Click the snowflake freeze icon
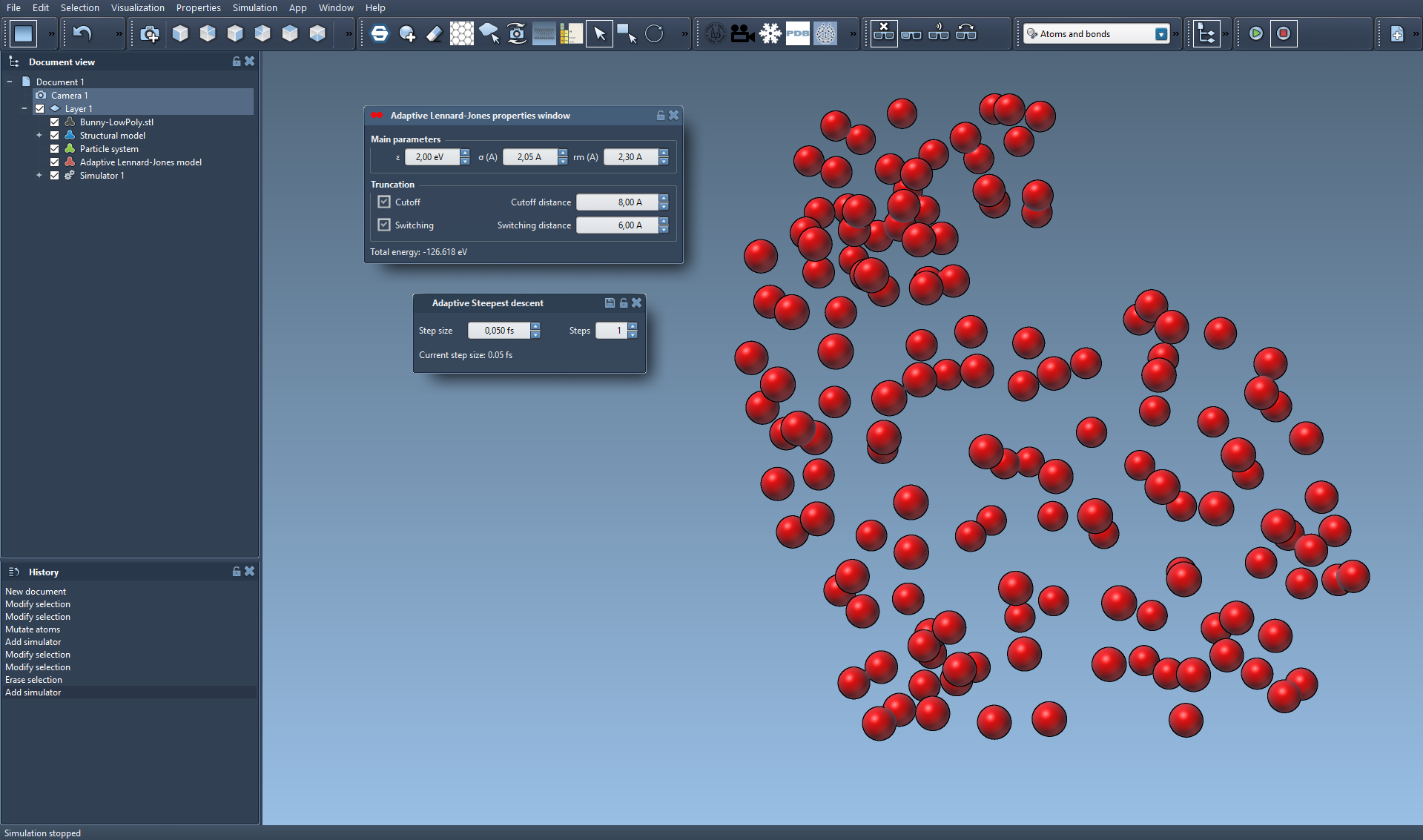The width and height of the screenshot is (1423, 840). pos(770,33)
